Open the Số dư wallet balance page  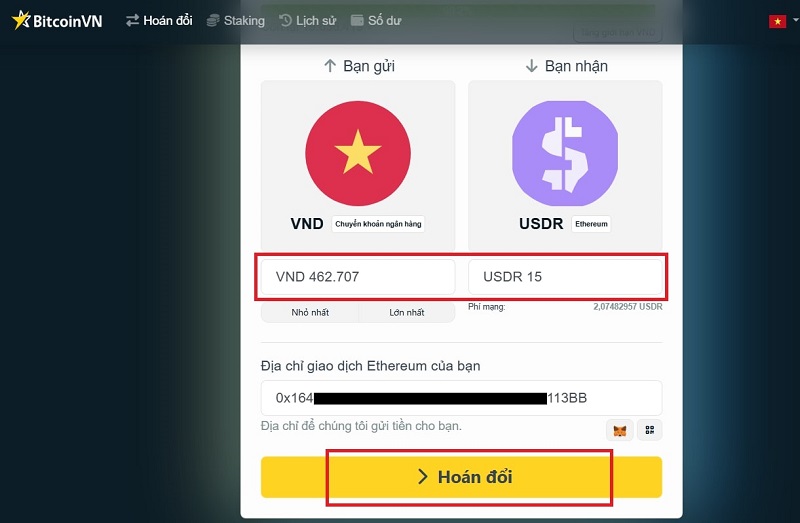(376, 20)
